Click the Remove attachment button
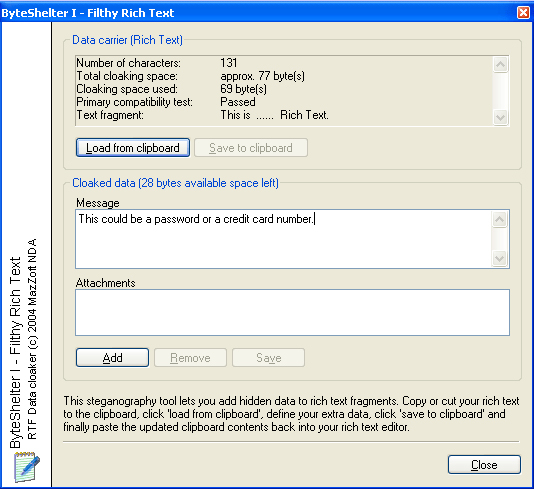Screen dimensions: 534x489 190,358
